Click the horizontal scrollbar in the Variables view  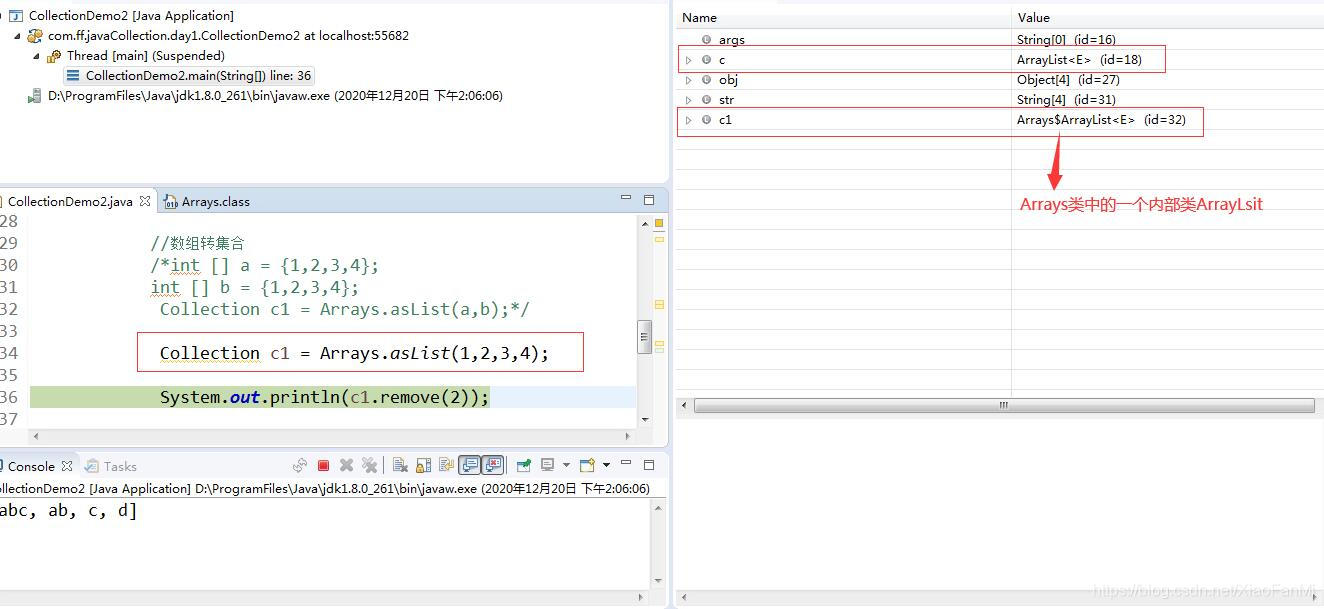(x=1004, y=405)
